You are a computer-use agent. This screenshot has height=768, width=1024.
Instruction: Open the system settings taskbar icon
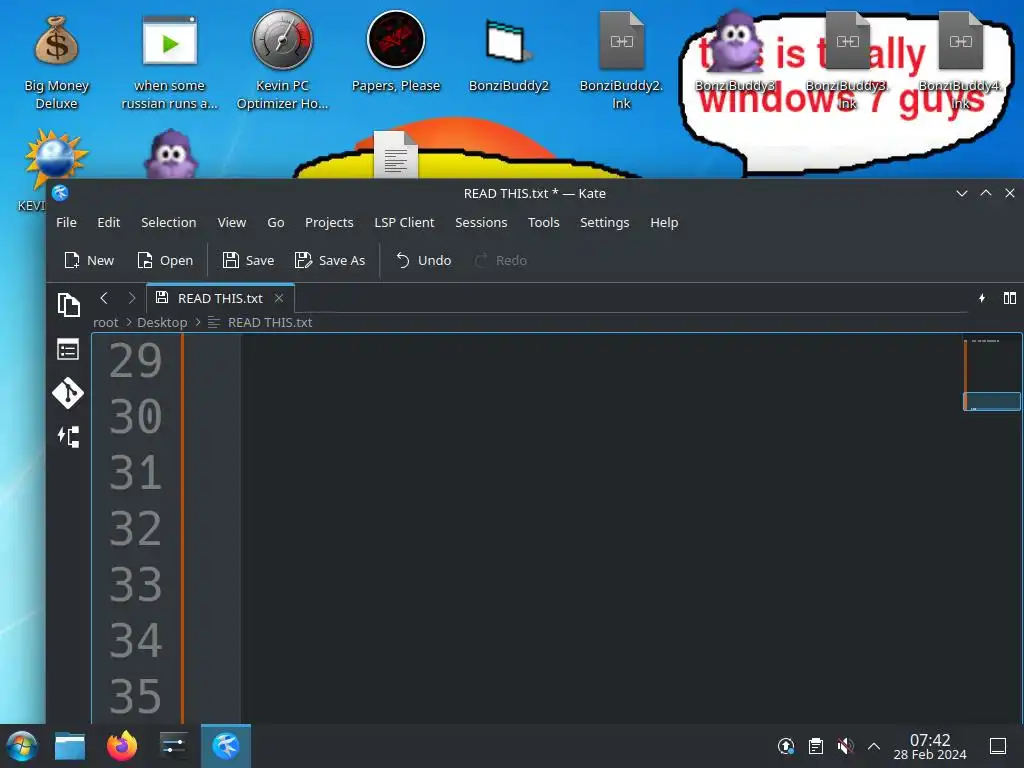pyautogui.click(x=174, y=746)
